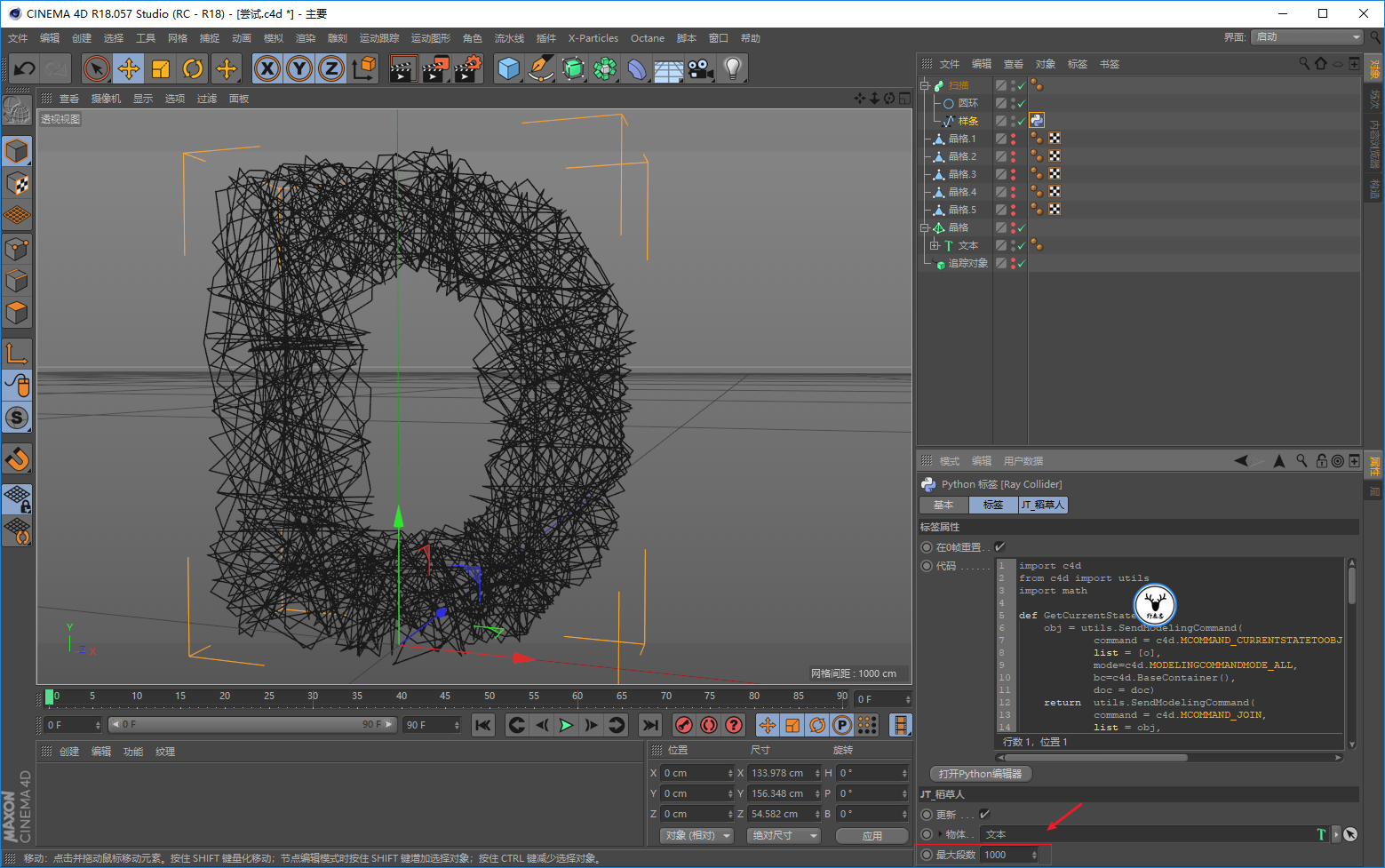Screen dimensions: 1385x868
Task: Add a bend deformer object
Action: click(x=637, y=68)
